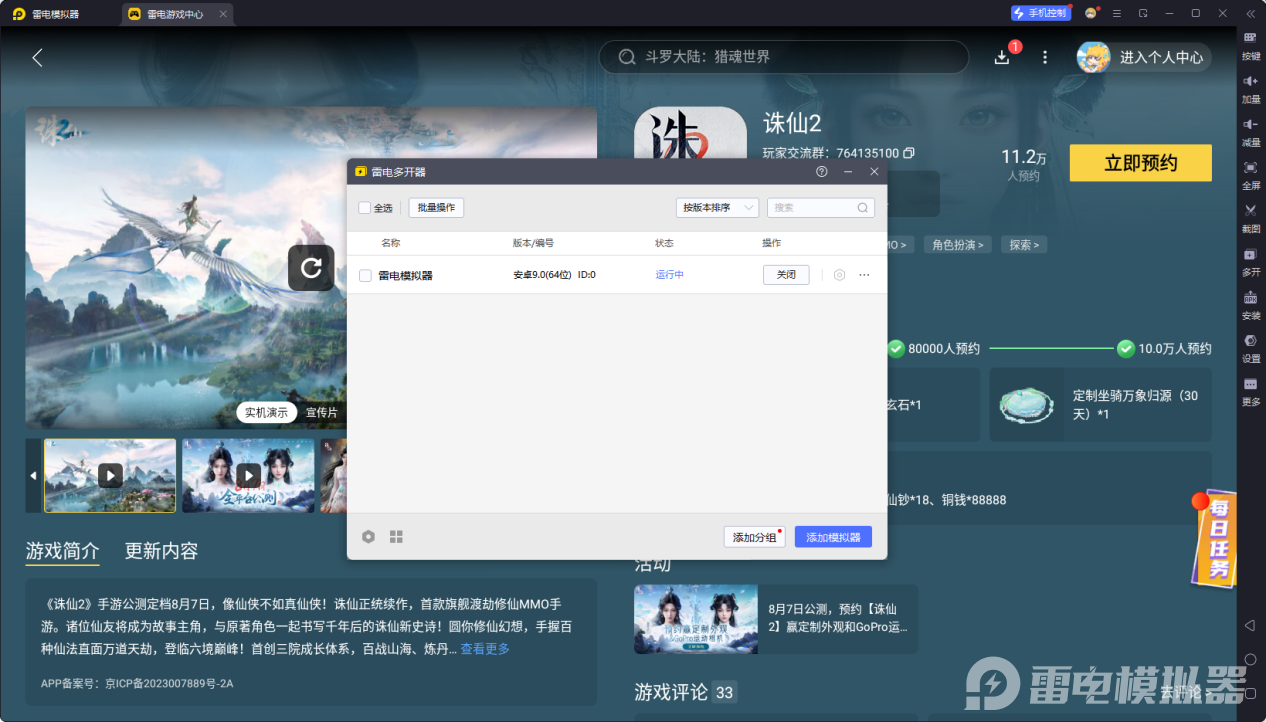The image size is (1266, 722).
Task: Open 多开 multi-instance sidebar icon
Action: pos(1250,261)
